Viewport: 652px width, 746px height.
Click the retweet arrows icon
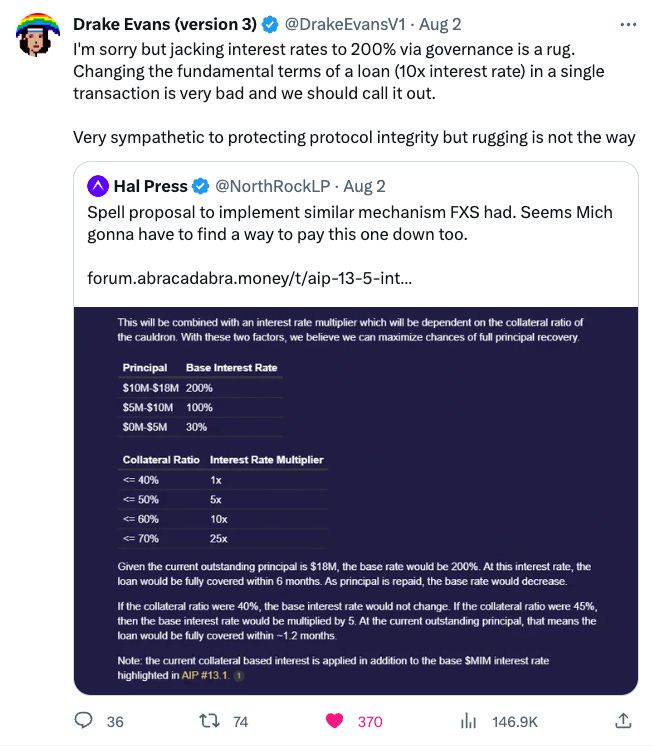[209, 721]
